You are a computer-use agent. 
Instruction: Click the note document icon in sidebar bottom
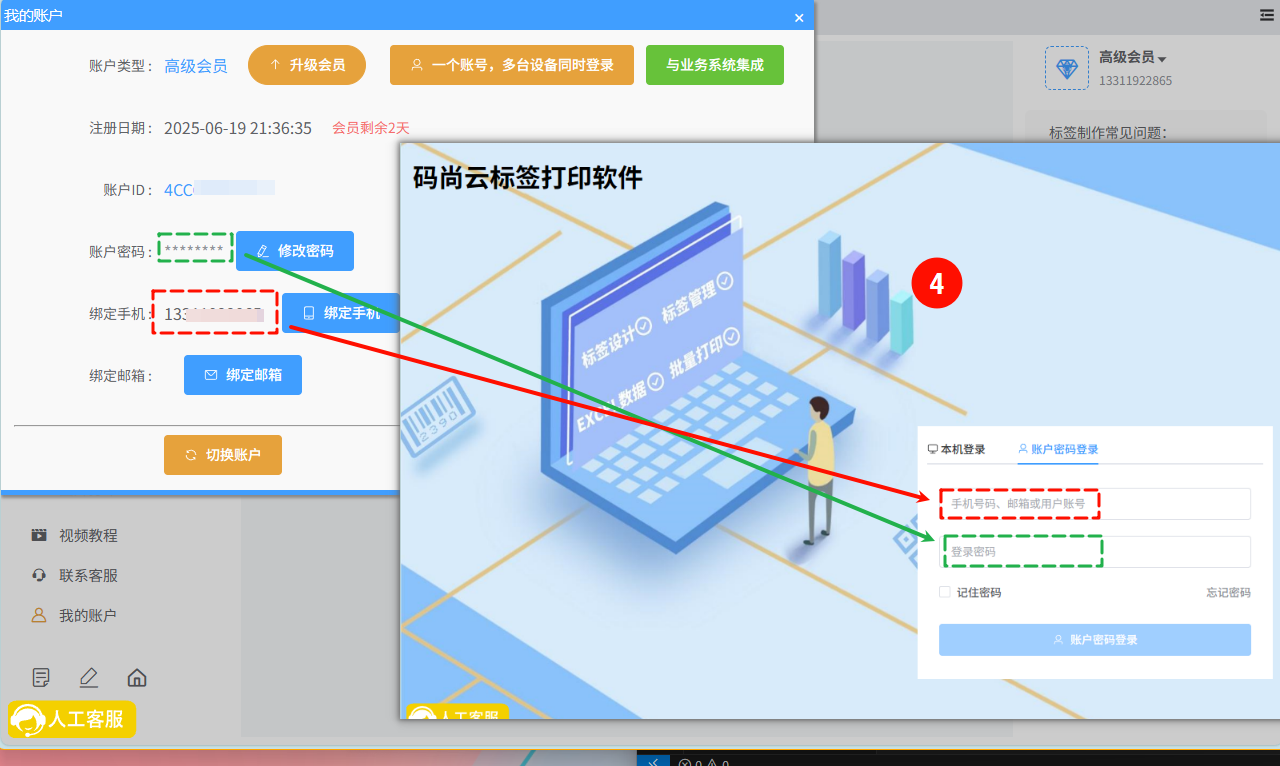(x=41, y=678)
